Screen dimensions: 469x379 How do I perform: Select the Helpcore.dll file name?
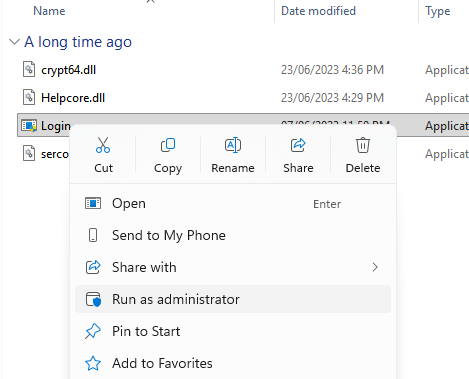click(x=73, y=98)
